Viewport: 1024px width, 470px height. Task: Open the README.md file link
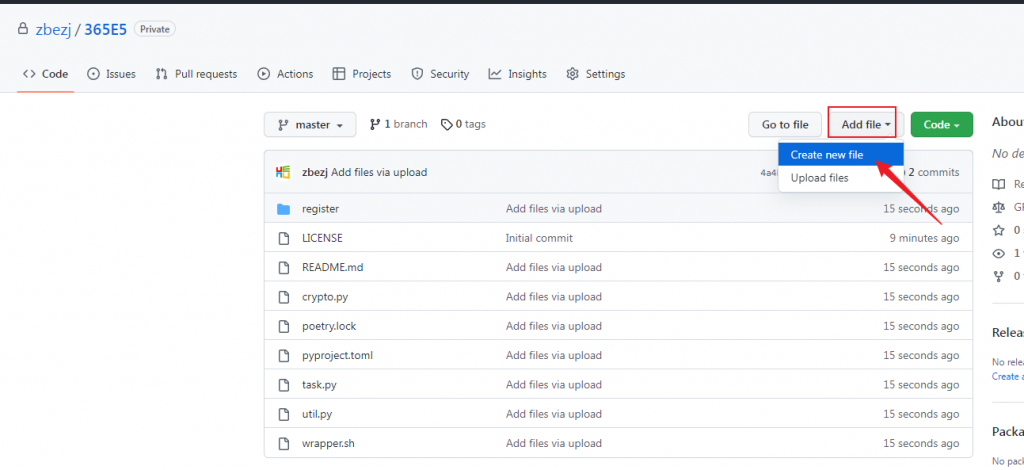tap(332, 268)
